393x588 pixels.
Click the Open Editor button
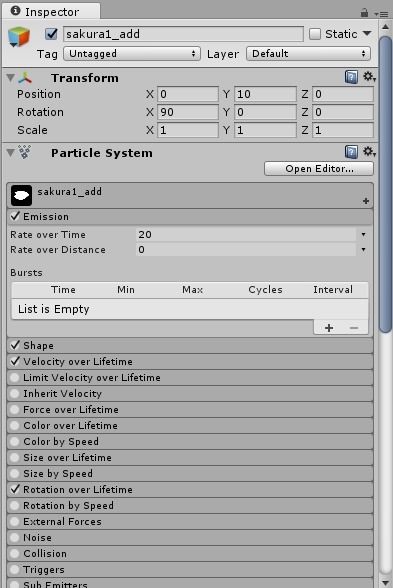[x=319, y=169]
